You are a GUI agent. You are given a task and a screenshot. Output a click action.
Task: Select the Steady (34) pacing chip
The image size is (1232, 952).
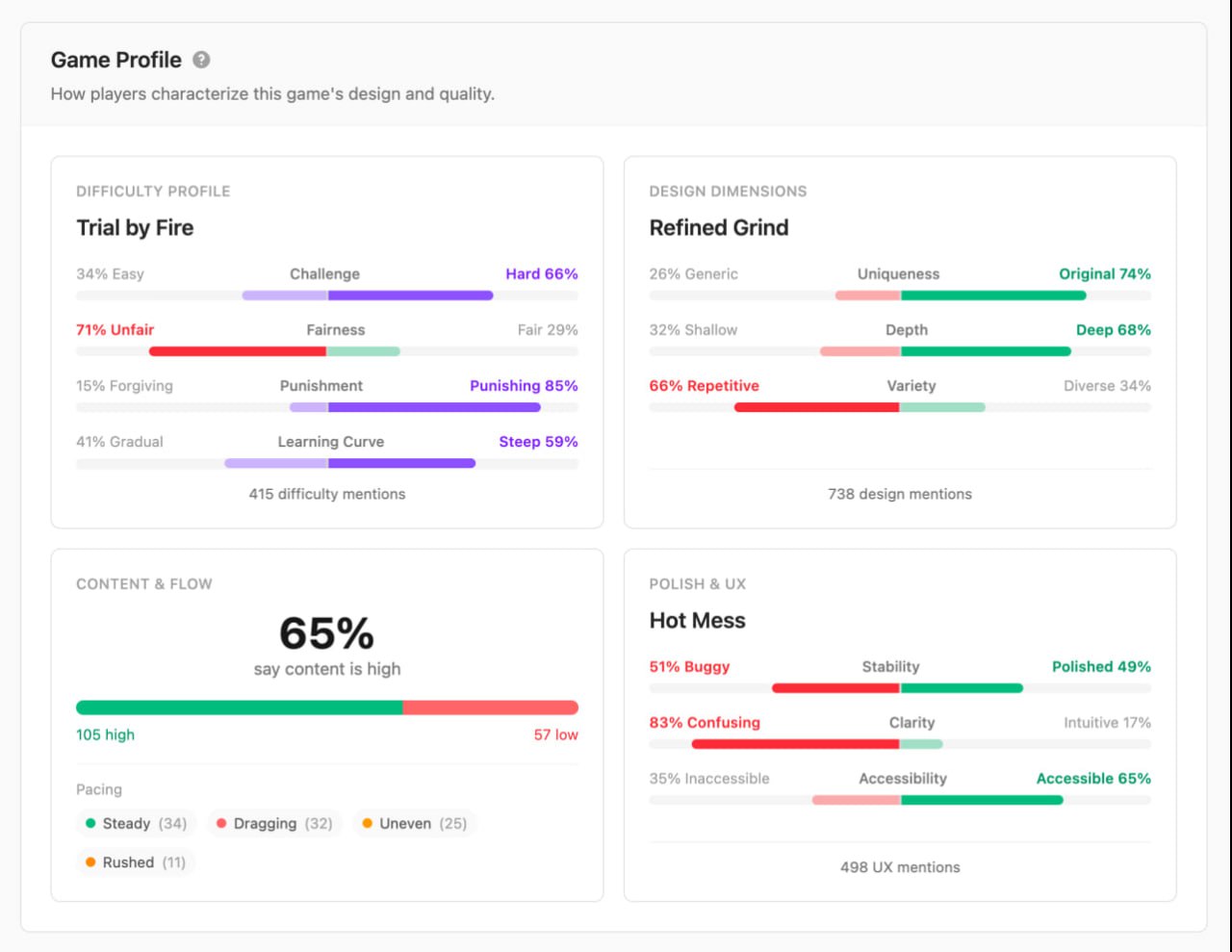(x=136, y=823)
